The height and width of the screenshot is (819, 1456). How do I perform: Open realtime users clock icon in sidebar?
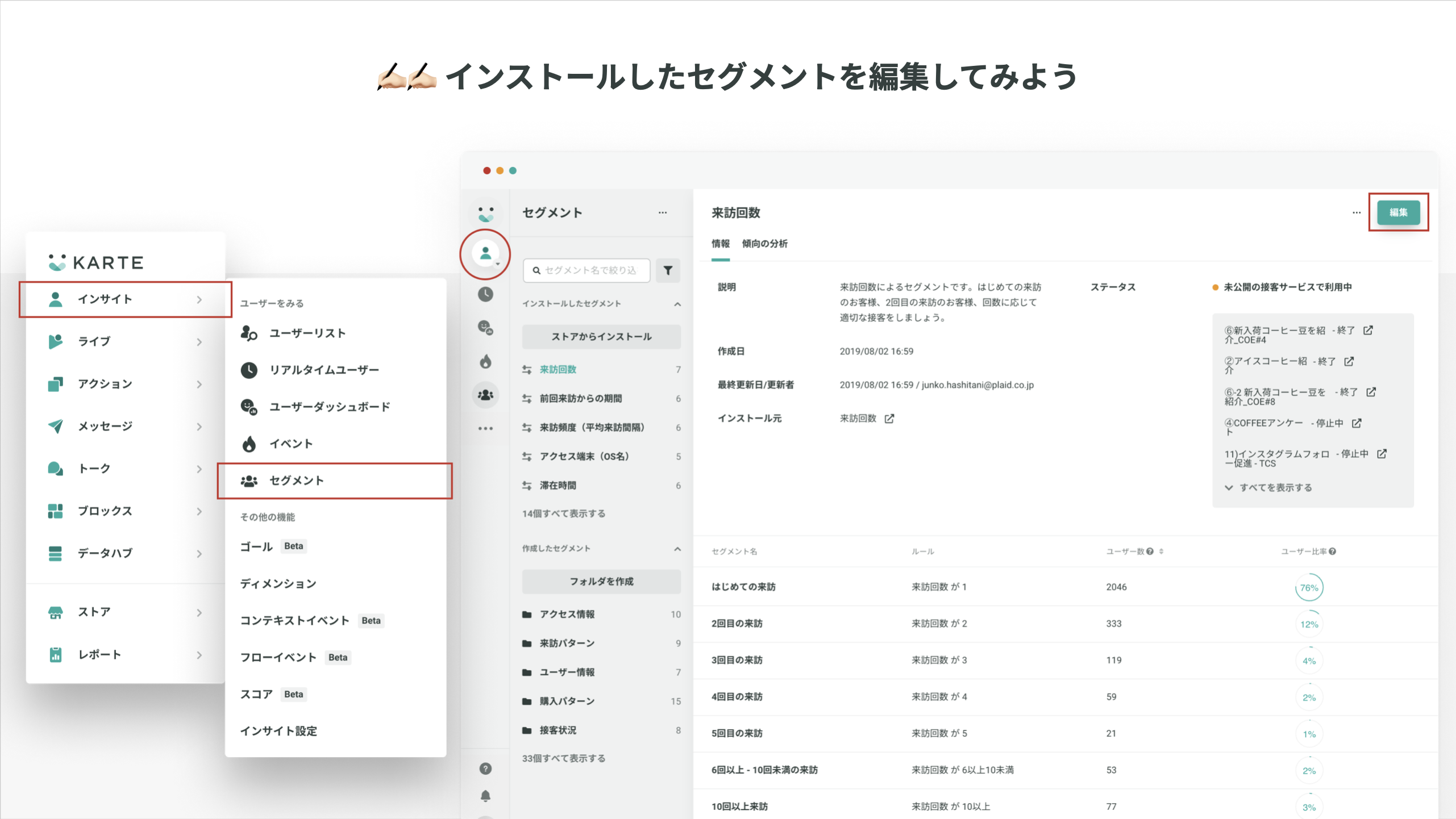(485, 294)
